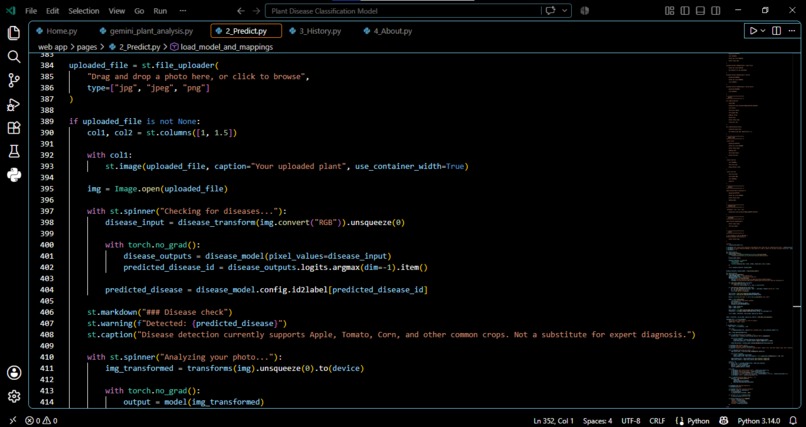Viewport: 806px width, 427px height.
Task: Open the Source Control view
Action: (14, 80)
